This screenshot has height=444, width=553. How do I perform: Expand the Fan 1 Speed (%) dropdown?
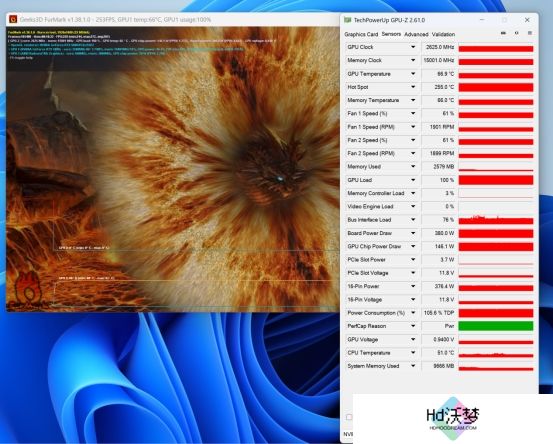pyautogui.click(x=413, y=113)
